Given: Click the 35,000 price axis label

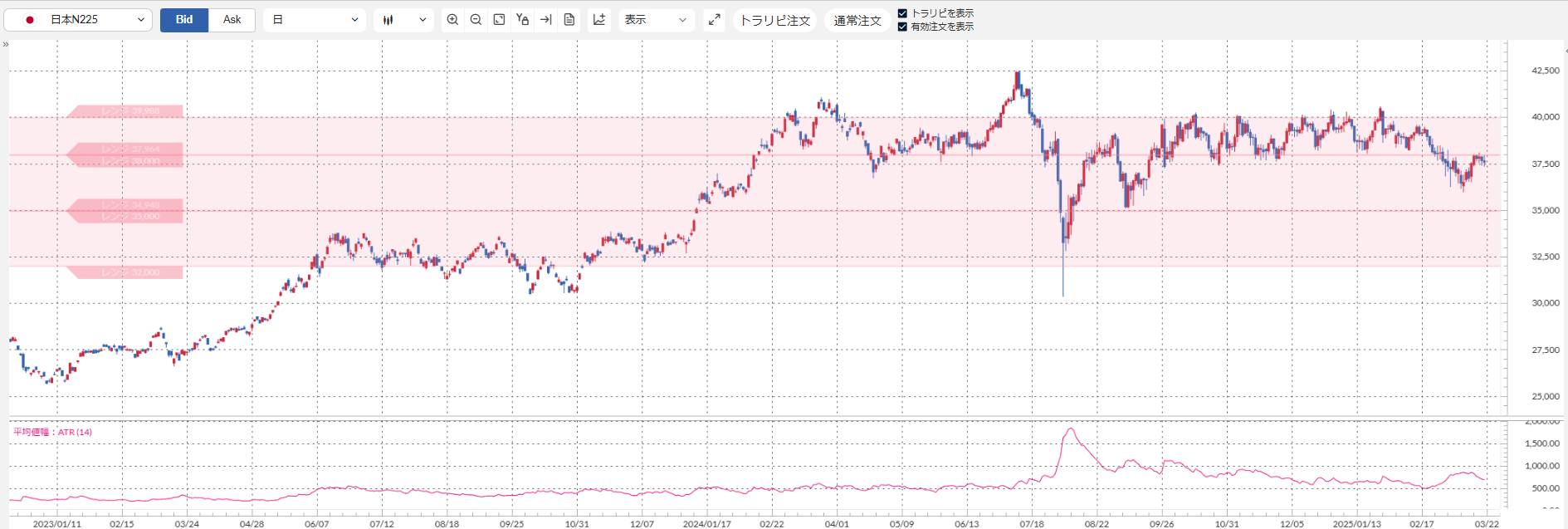Looking at the screenshot, I should (1546, 210).
